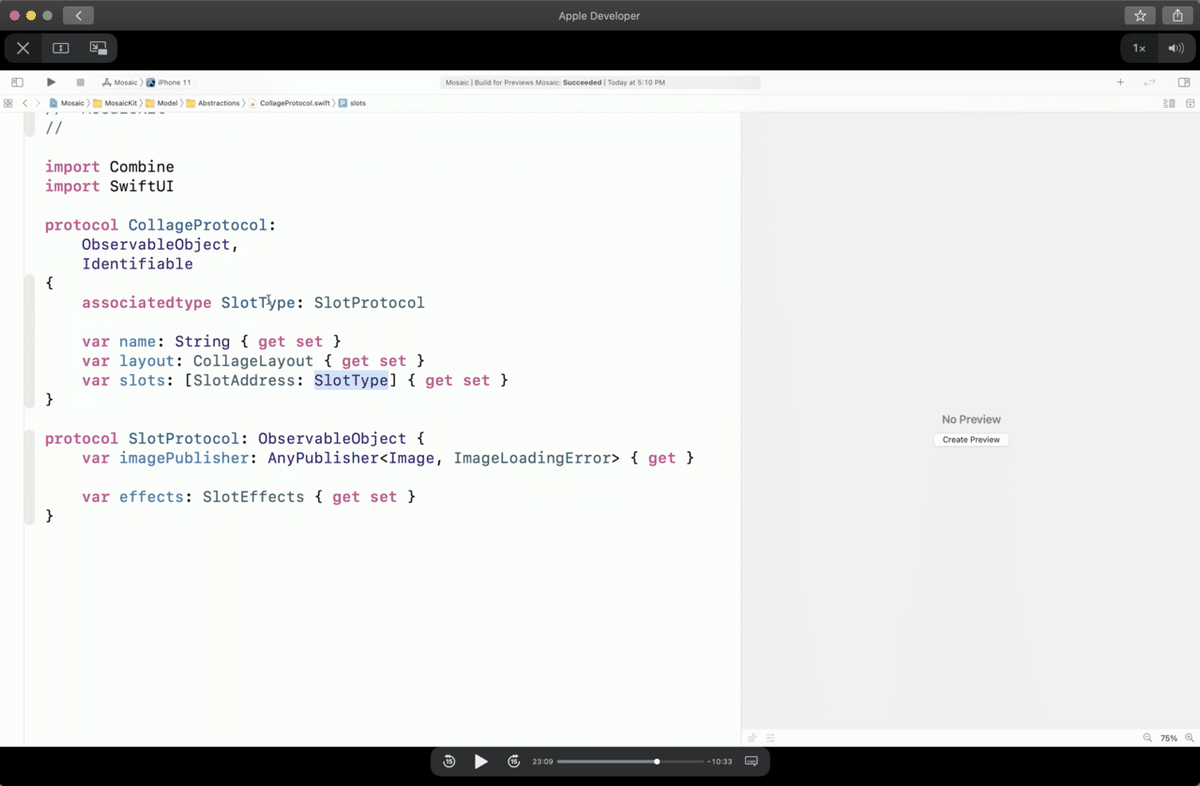The image size is (1200, 786).
Task: Change 1× playback speed
Action: coord(1139,48)
